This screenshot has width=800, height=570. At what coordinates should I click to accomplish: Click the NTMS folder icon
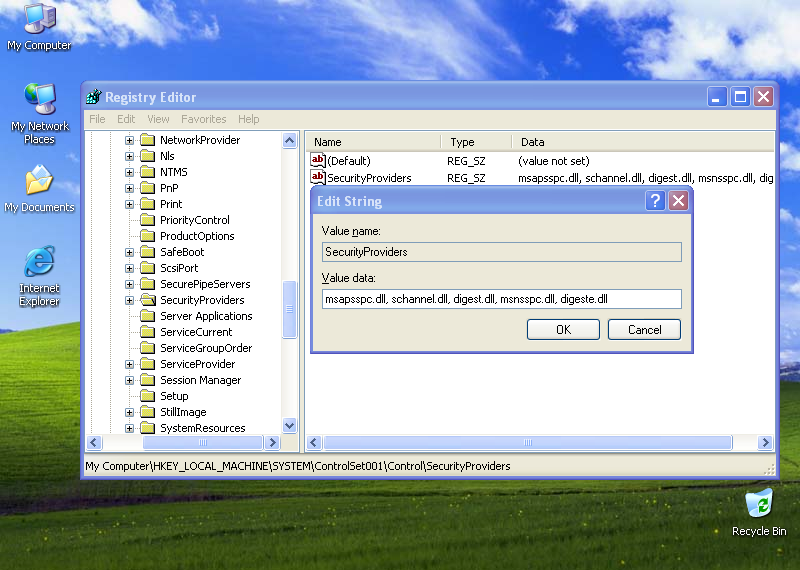147,172
